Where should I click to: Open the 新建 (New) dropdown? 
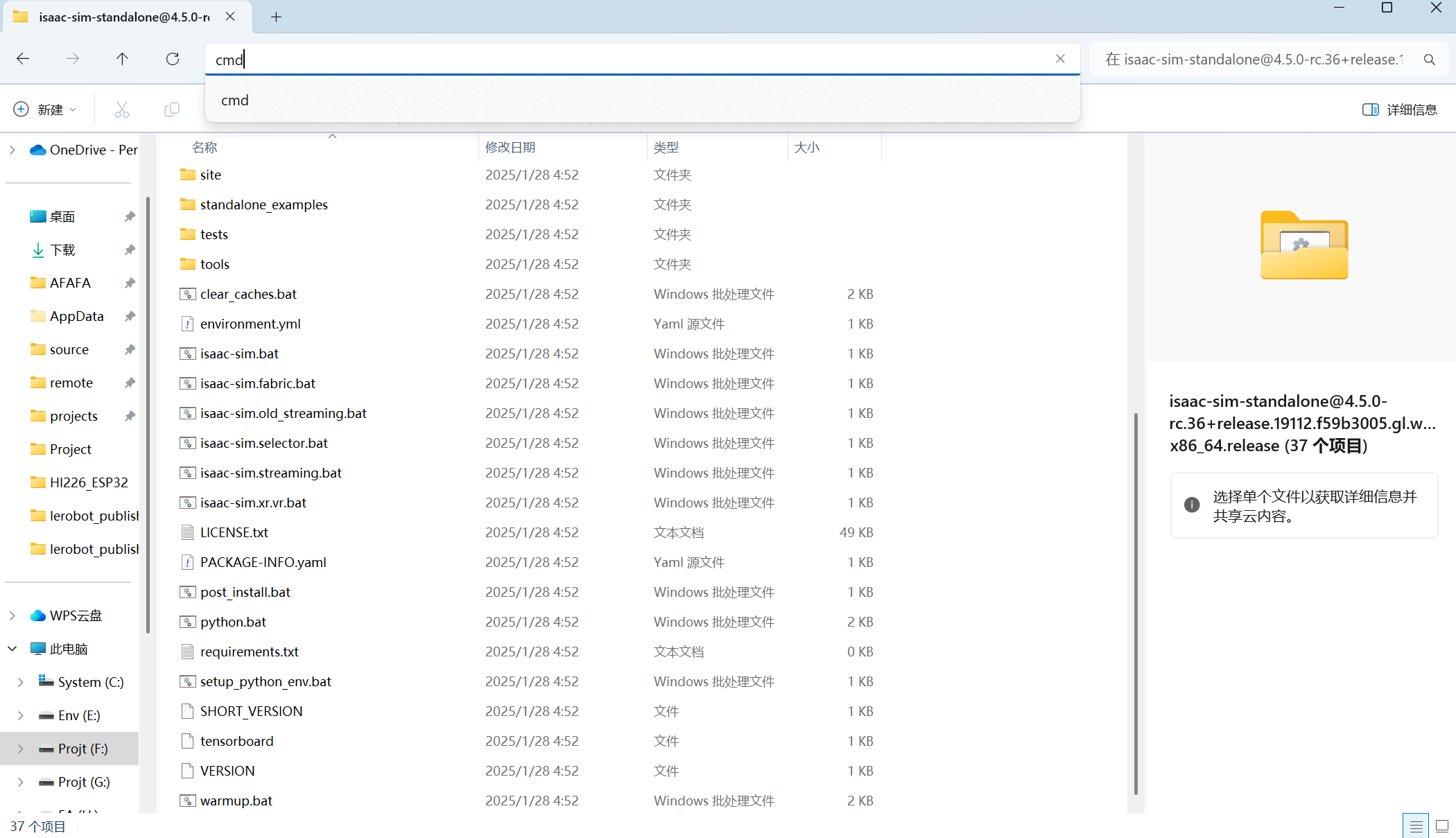[x=44, y=110]
